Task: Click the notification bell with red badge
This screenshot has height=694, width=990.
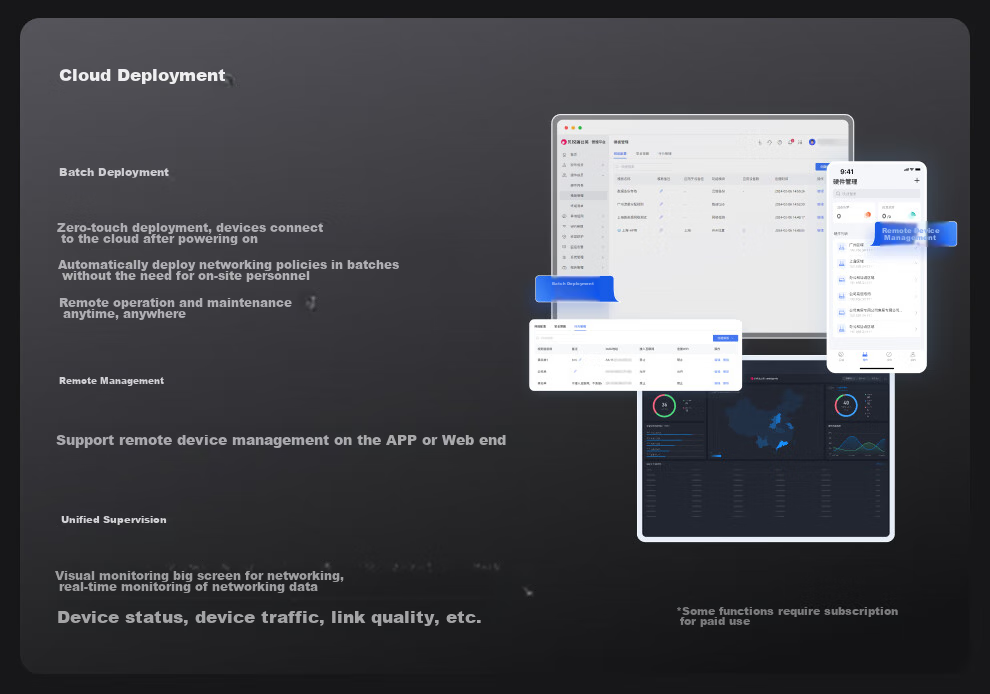Action: [x=791, y=142]
